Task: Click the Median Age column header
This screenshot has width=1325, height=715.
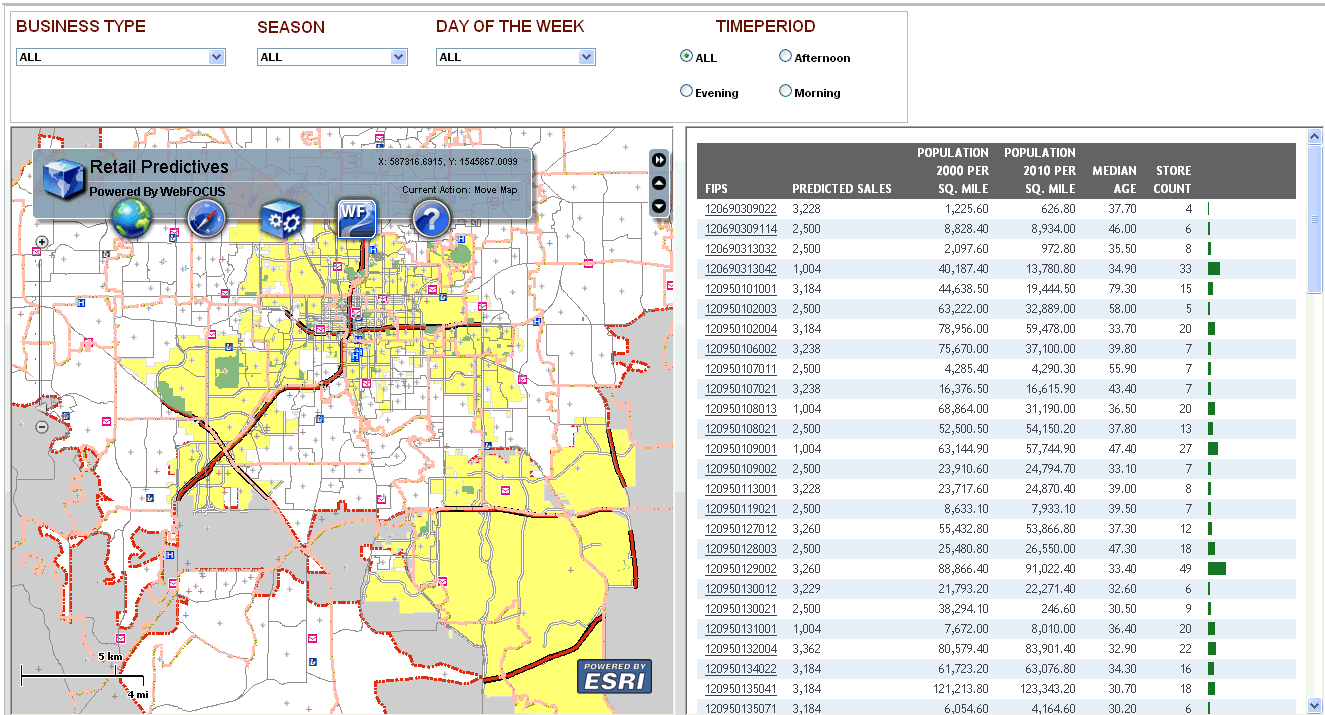Action: pos(1114,179)
